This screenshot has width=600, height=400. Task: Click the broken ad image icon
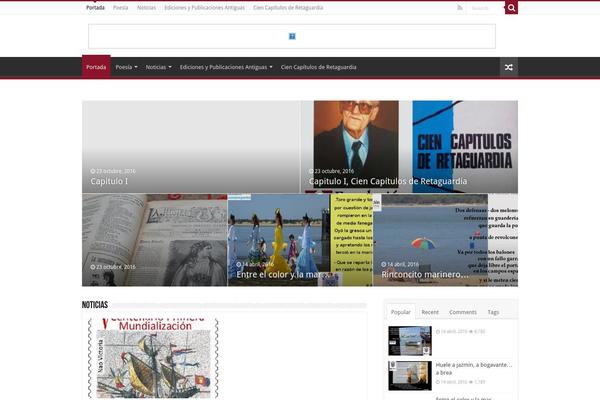pyautogui.click(x=292, y=36)
